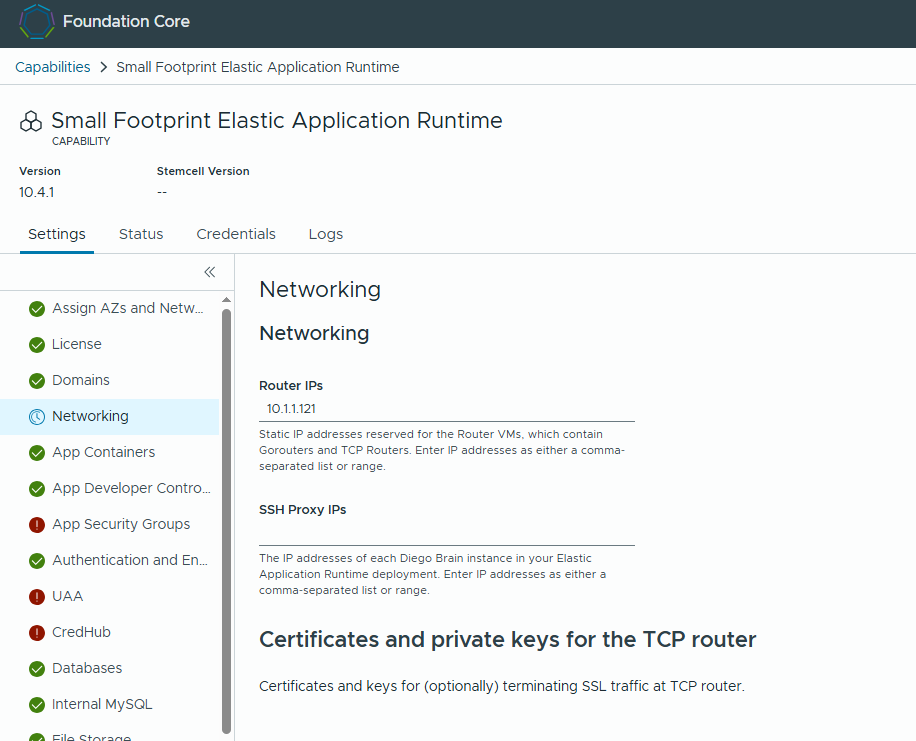Image resolution: width=916 pixels, height=741 pixels.
Task: Click green check icon beside License
Action: coord(37,345)
